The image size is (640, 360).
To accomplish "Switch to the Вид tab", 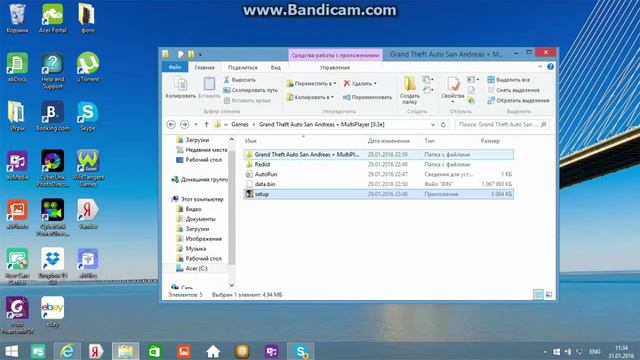I will [x=276, y=67].
